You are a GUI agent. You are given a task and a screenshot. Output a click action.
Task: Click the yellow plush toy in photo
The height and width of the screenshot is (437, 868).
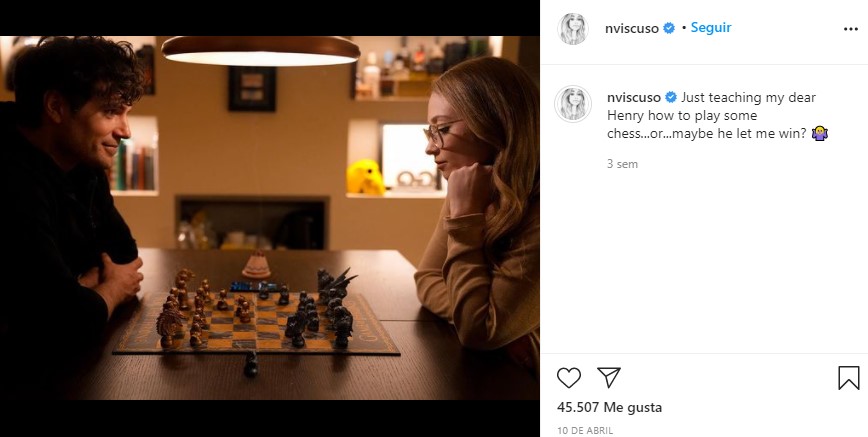pyautogui.click(x=364, y=177)
